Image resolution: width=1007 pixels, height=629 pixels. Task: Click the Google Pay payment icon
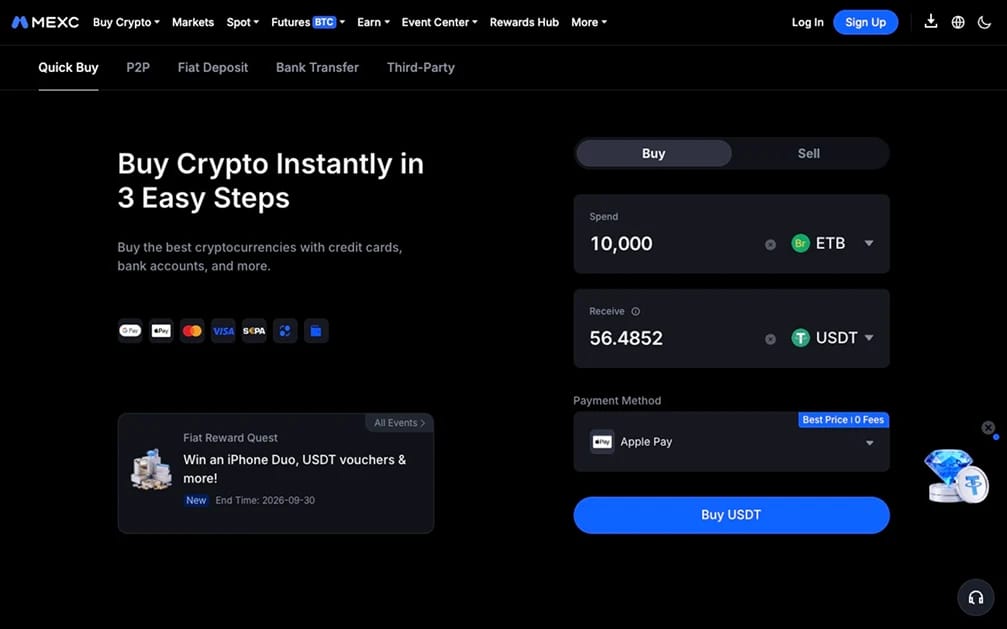tap(130, 331)
